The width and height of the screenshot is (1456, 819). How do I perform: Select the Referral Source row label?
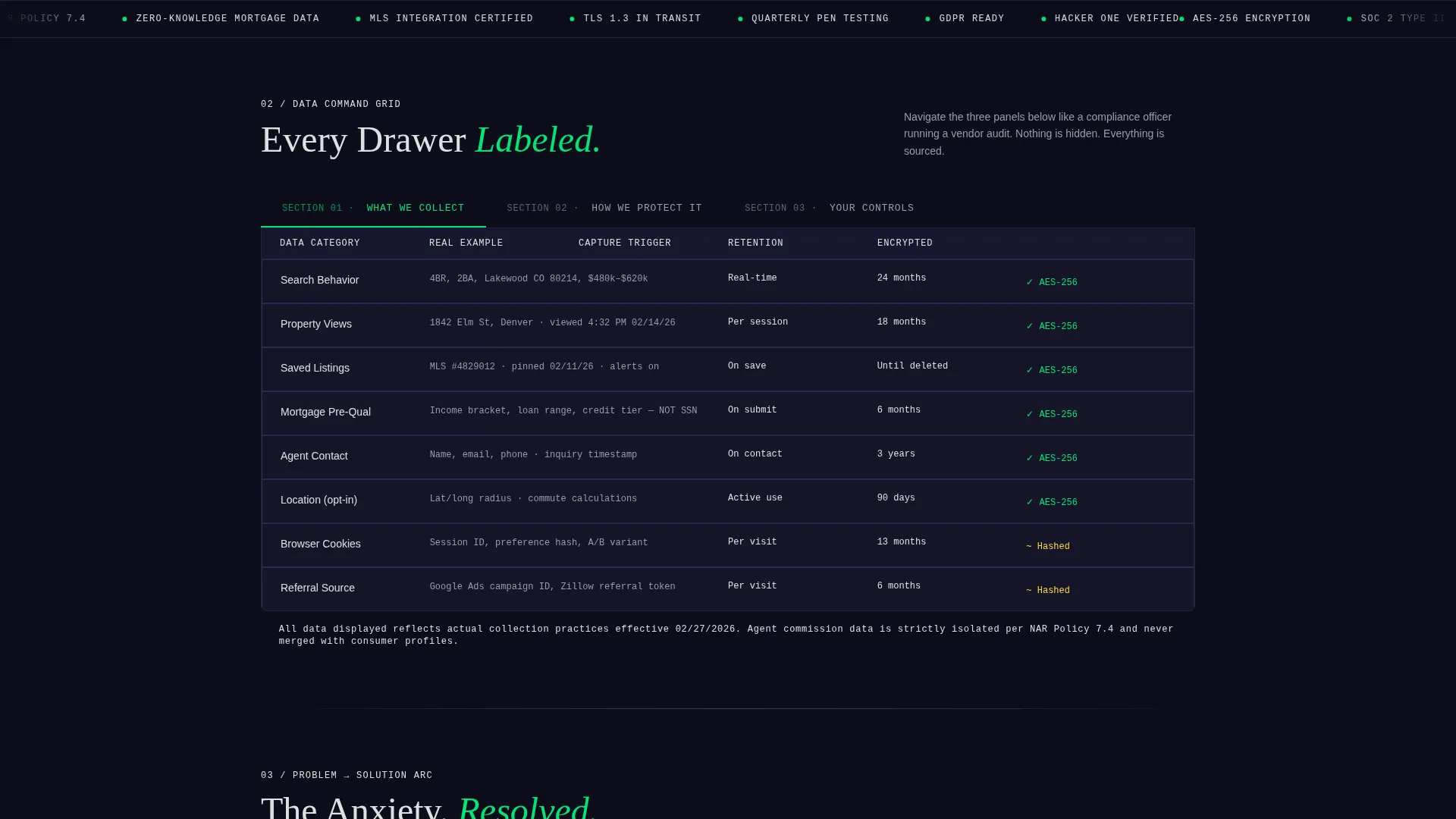(318, 588)
